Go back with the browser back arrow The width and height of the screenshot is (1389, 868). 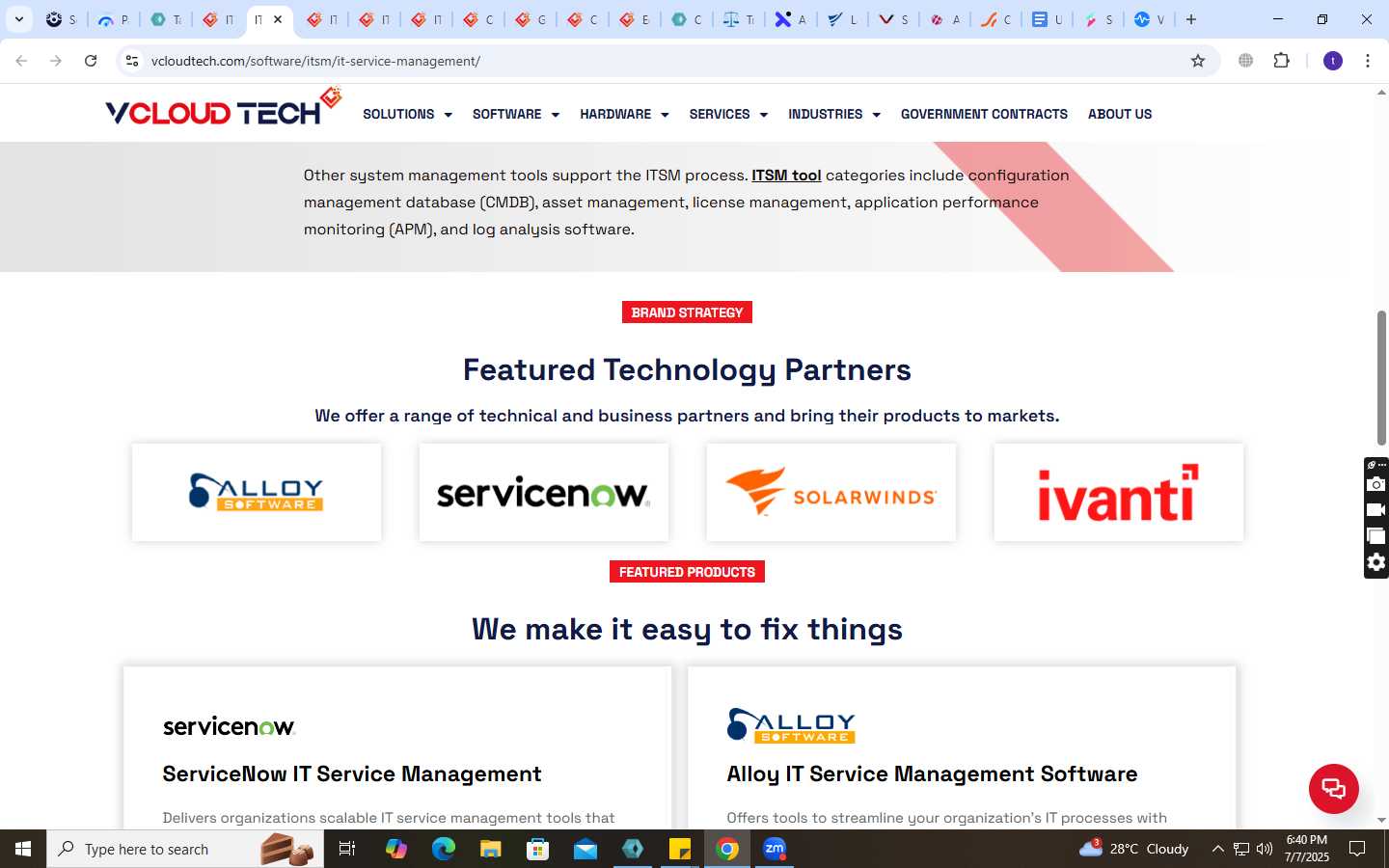(x=21, y=61)
